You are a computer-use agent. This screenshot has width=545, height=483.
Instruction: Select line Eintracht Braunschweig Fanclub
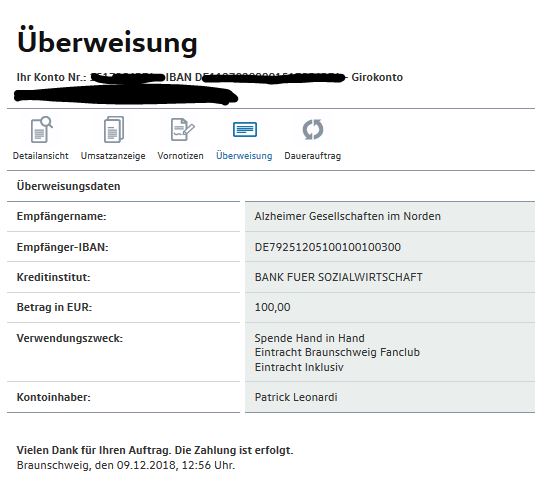click(337, 352)
